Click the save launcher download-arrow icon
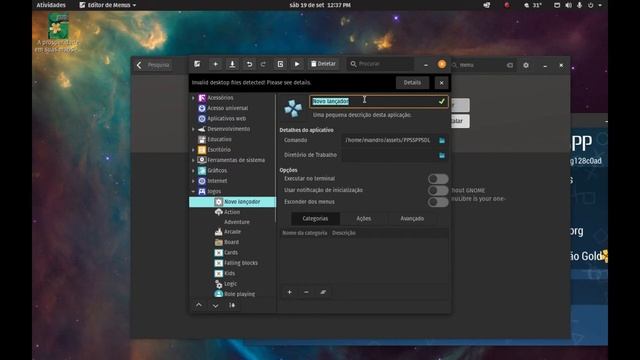 click(232, 64)
